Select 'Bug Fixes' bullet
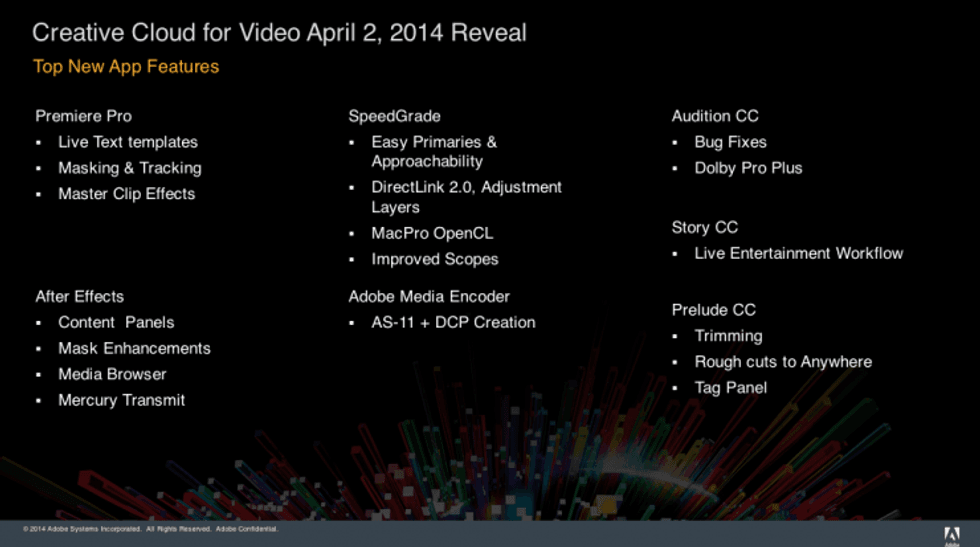This screenshot has height=547, width=980. coord(731,143)
